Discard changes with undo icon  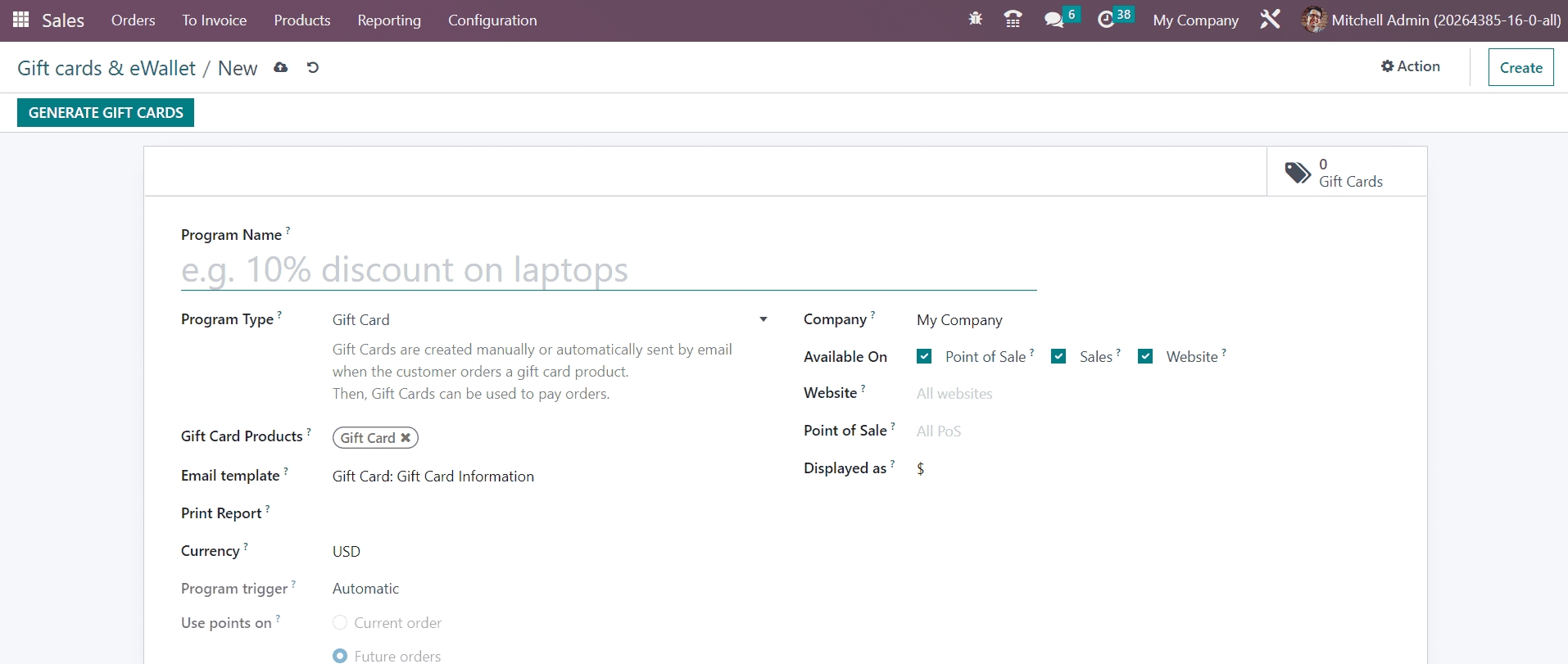tap(312, 68)
